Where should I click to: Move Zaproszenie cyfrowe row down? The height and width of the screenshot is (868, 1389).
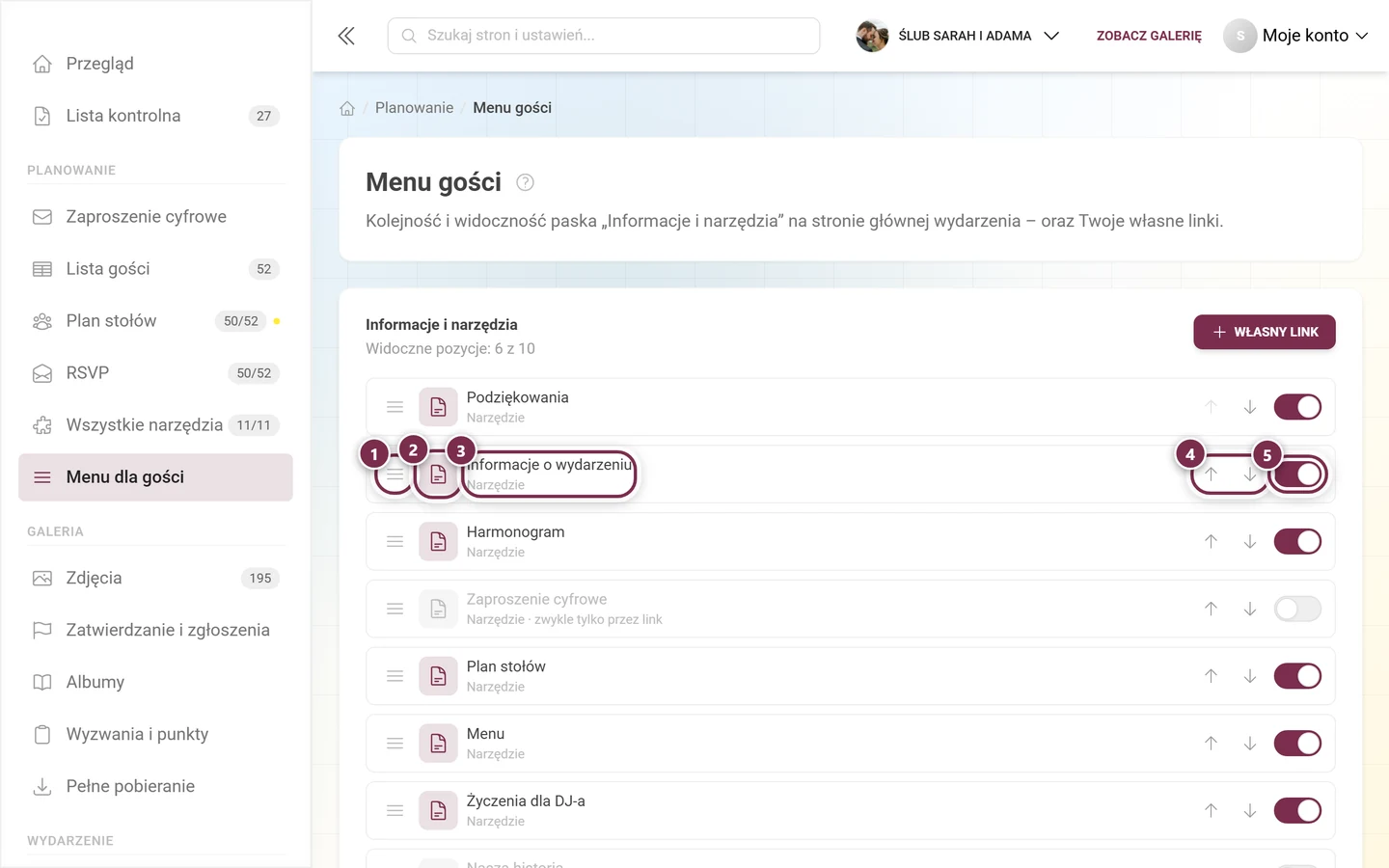point(1249,609)
